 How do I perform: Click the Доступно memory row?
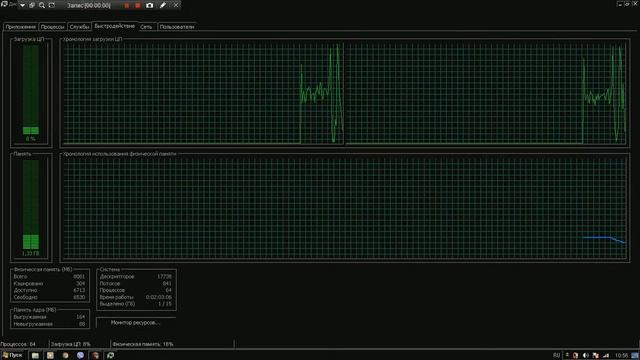coord(49,290)
